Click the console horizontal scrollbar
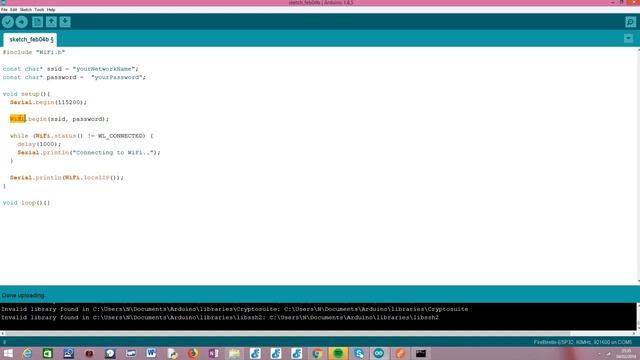This screenshot has width=640, height=360. pos(318,333)
